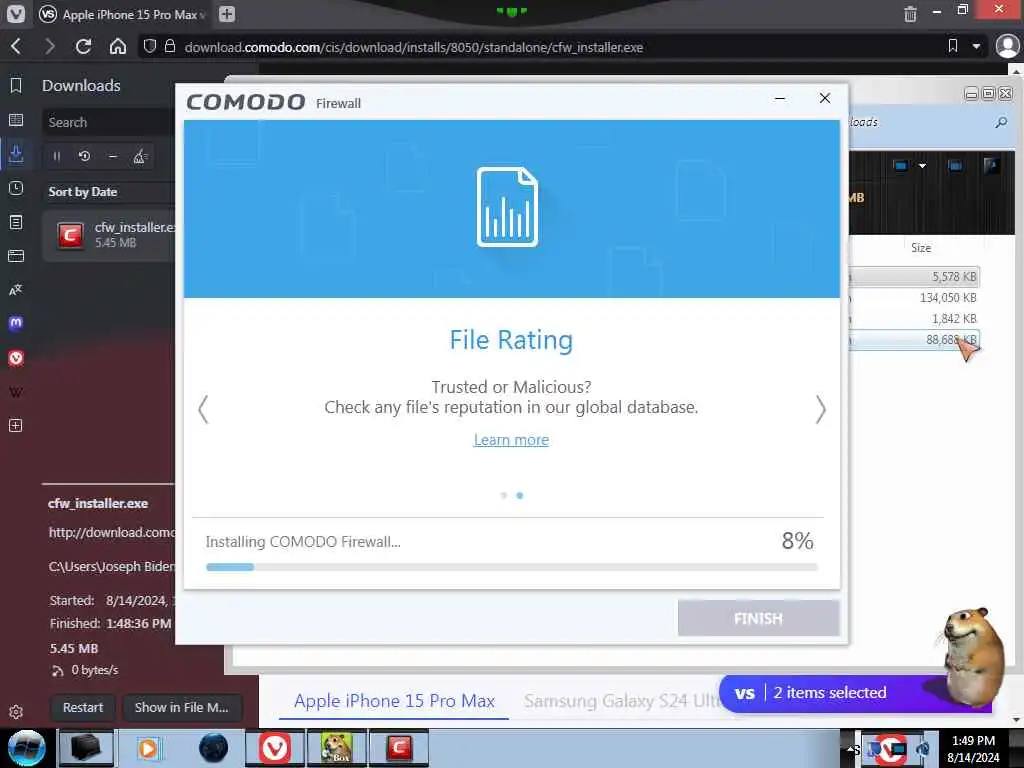Open the active Downloads panel icon
The image size is (1024, 768).
[16, 154]
